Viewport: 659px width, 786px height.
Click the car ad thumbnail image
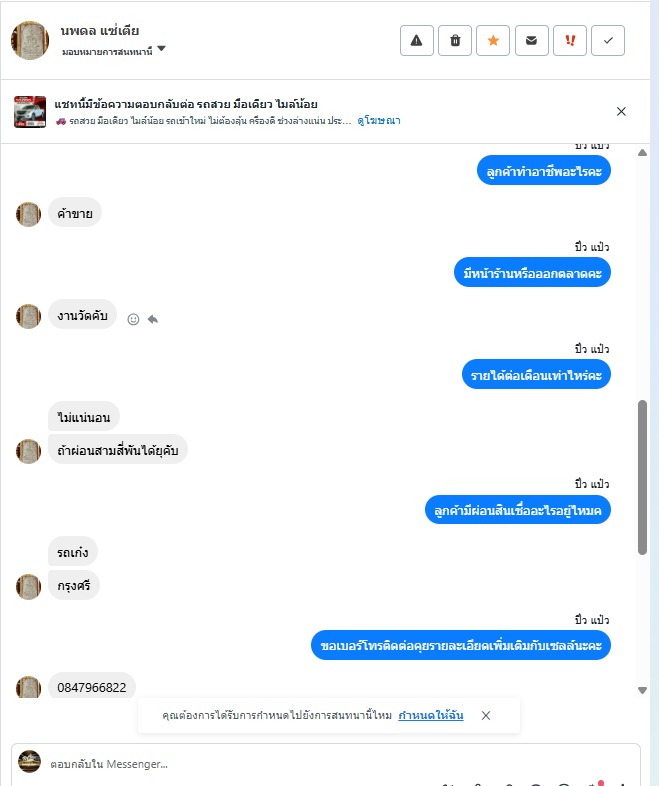[30, 112]
